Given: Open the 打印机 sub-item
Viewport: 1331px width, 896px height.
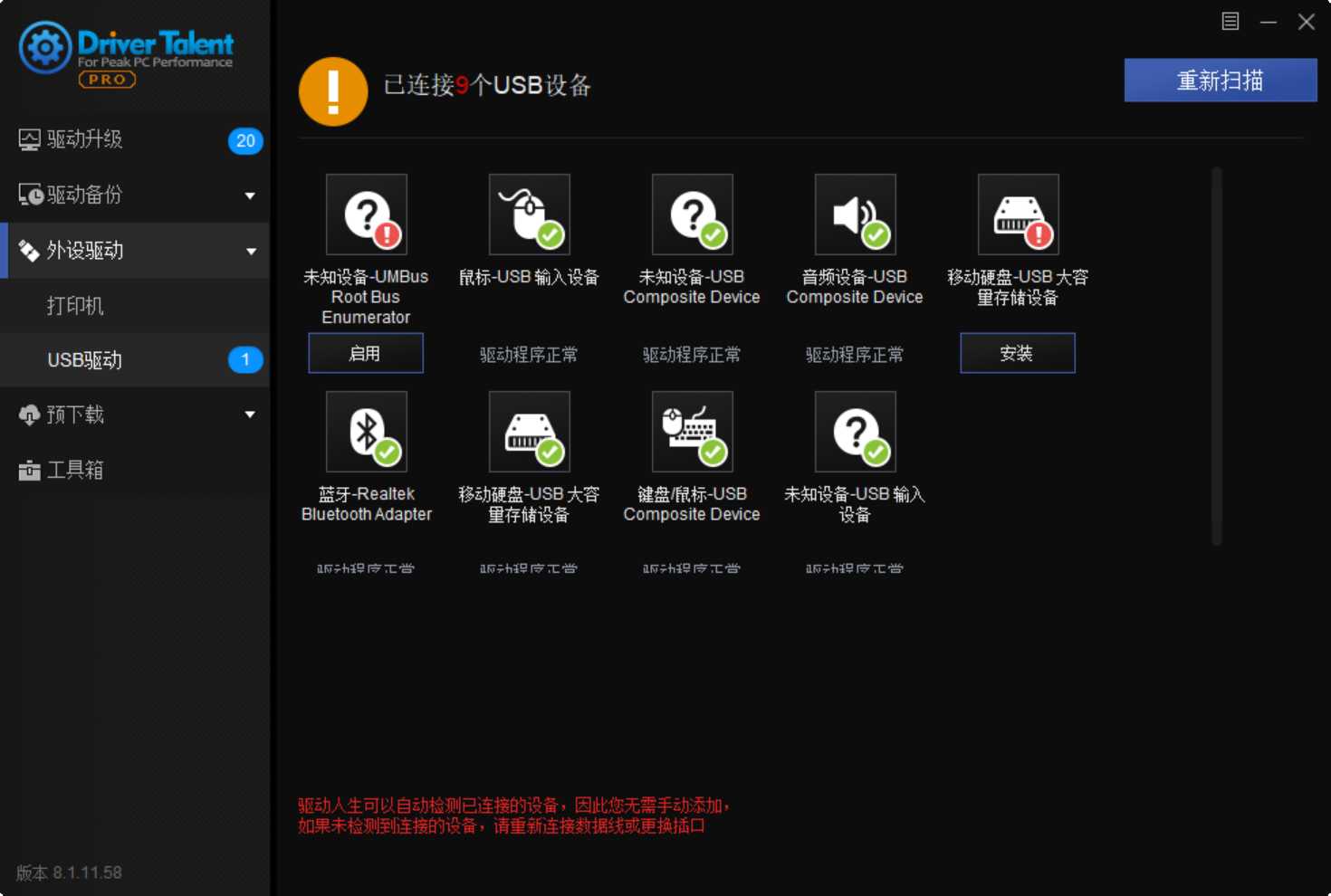Looking at the screenshot, I should 135,306.
